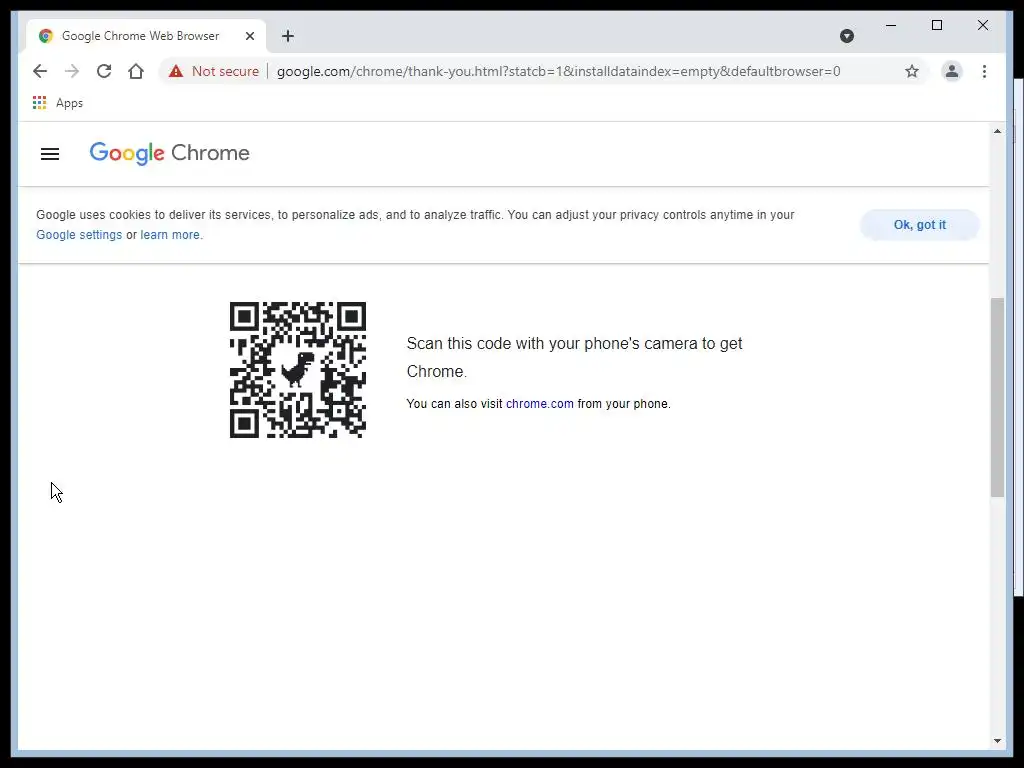This screenshot has width=1024, height=768.
Task: Click the page scrollbar thumb
Action: 997,397
